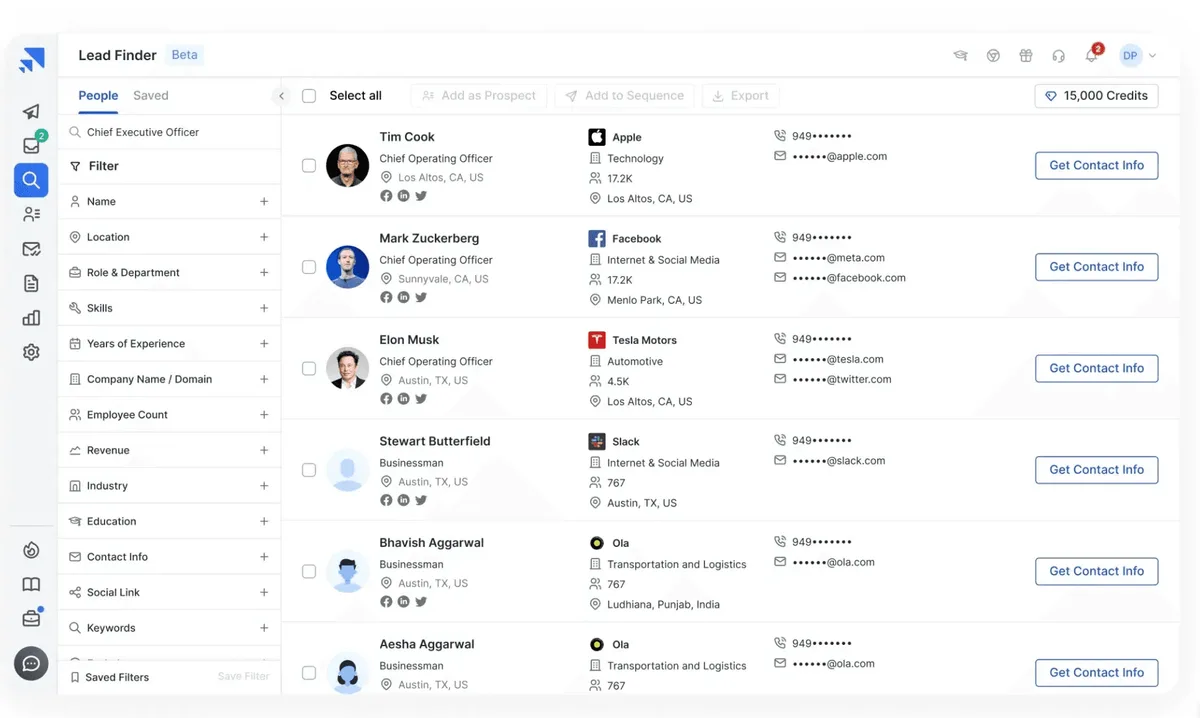
Task: Click the 15,000 Credits button
Action: [1096, 96]
